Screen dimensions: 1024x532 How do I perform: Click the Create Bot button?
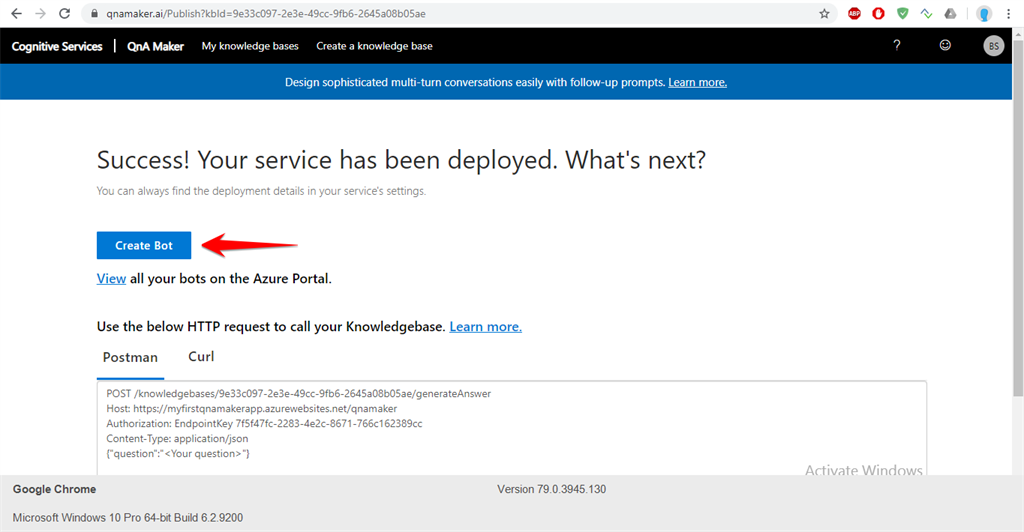coord(144,245)
